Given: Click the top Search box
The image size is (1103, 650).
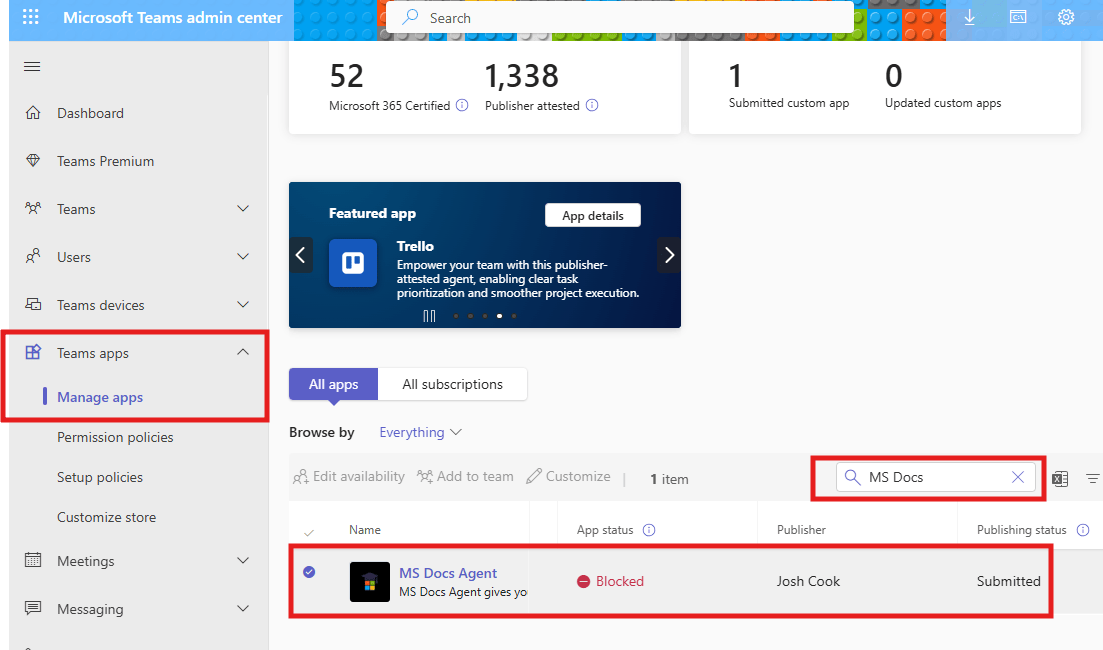Looking at the screenshot, I should point(620,18).
